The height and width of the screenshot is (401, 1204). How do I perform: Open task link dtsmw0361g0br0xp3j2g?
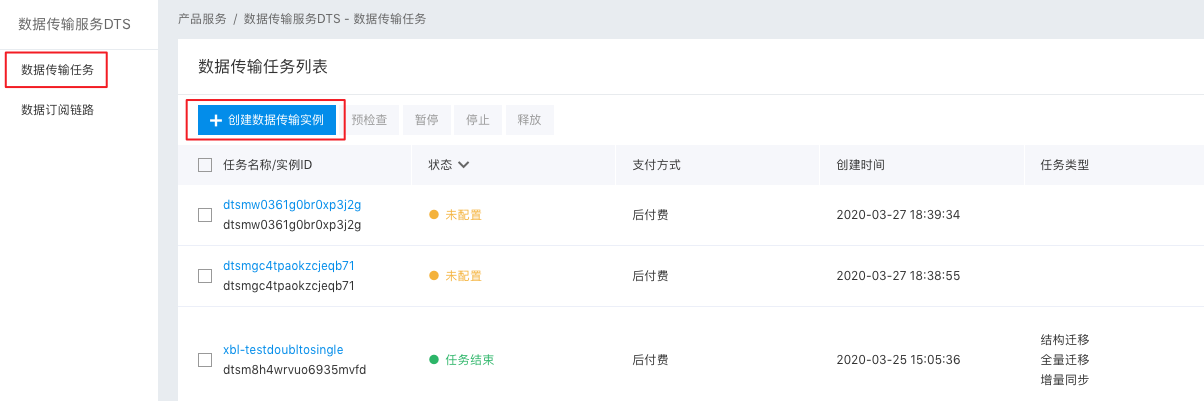click(292, 205)
